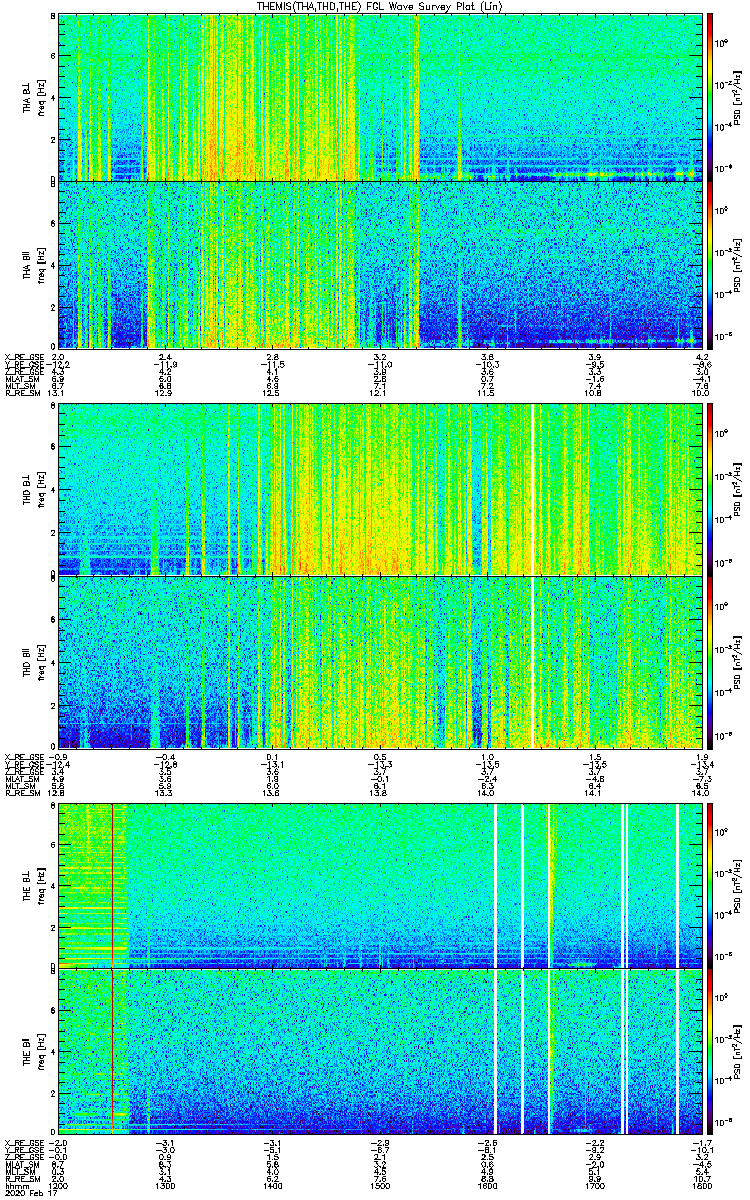This screenshot has height=1200, width=750.
Task: Click the 'THD B∥ freq [Hz]' axis label
Action: pyautogui.click(x=35, y=662)
